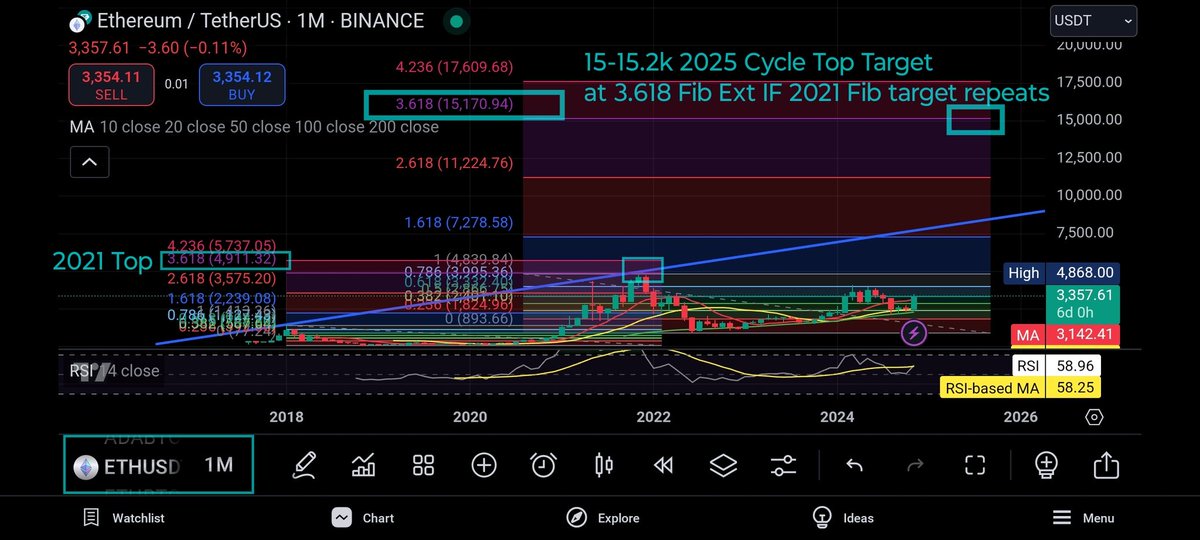This screenshot has width=1200, height=540.
Task: Open the ETHUSD symbol search
Action: (129, 465)
